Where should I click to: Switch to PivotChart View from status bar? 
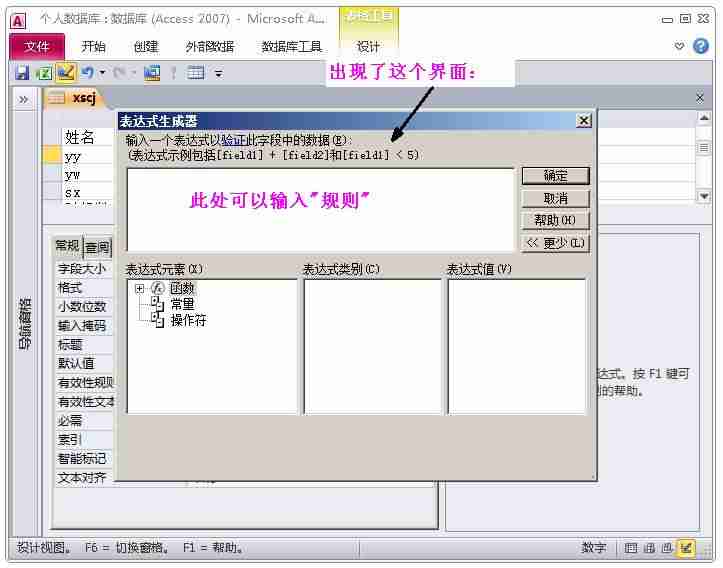tap(667, 548)
